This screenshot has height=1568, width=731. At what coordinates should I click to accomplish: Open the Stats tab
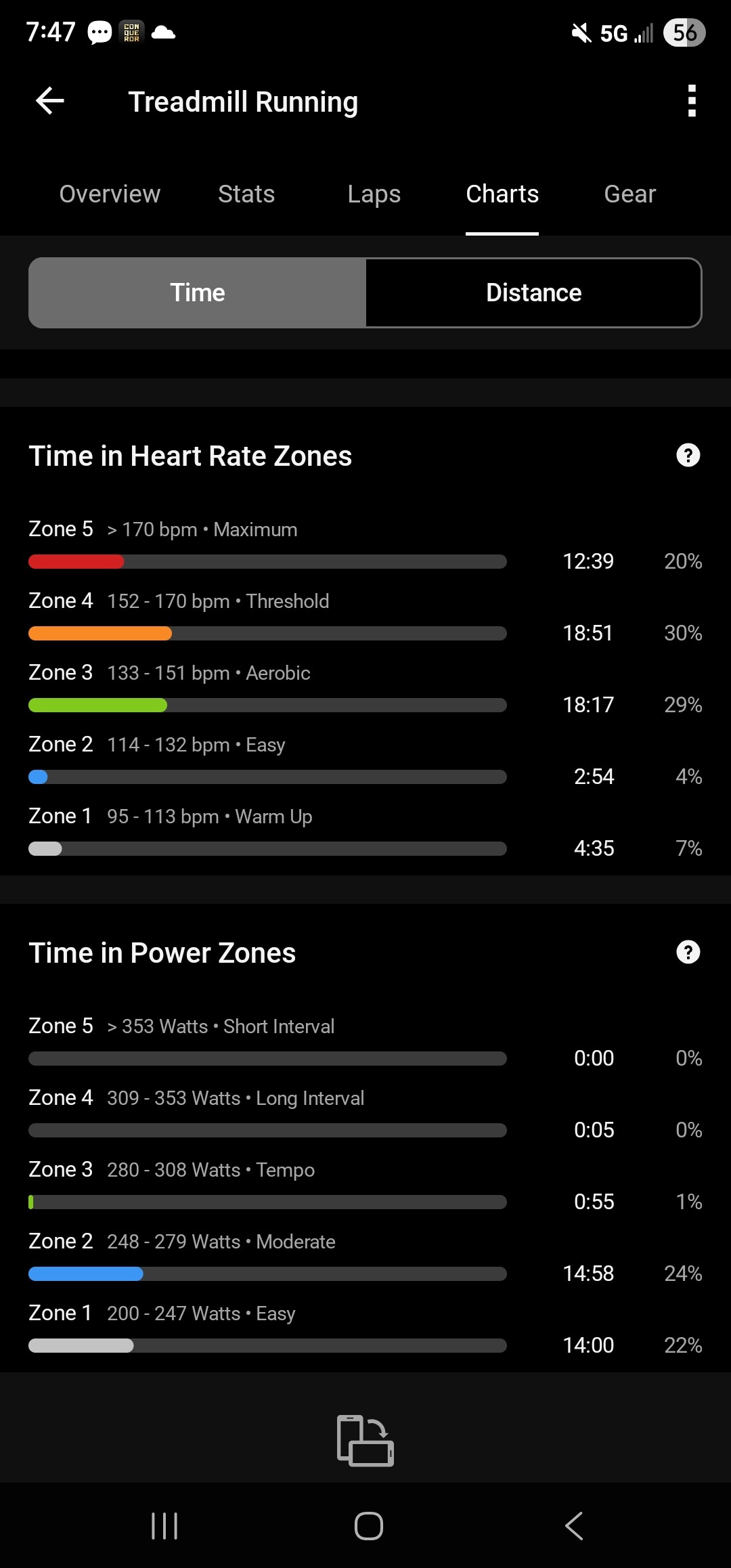[246, 194]
